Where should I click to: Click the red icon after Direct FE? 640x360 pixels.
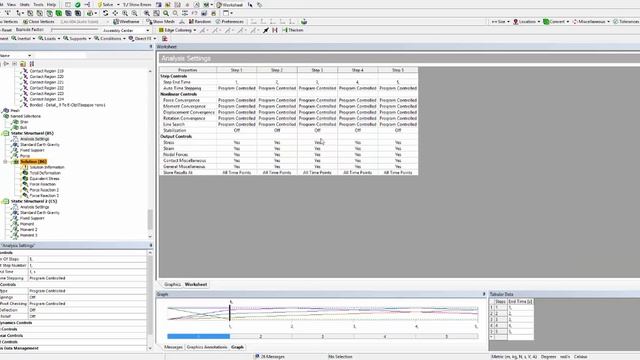tap(164, 38)
